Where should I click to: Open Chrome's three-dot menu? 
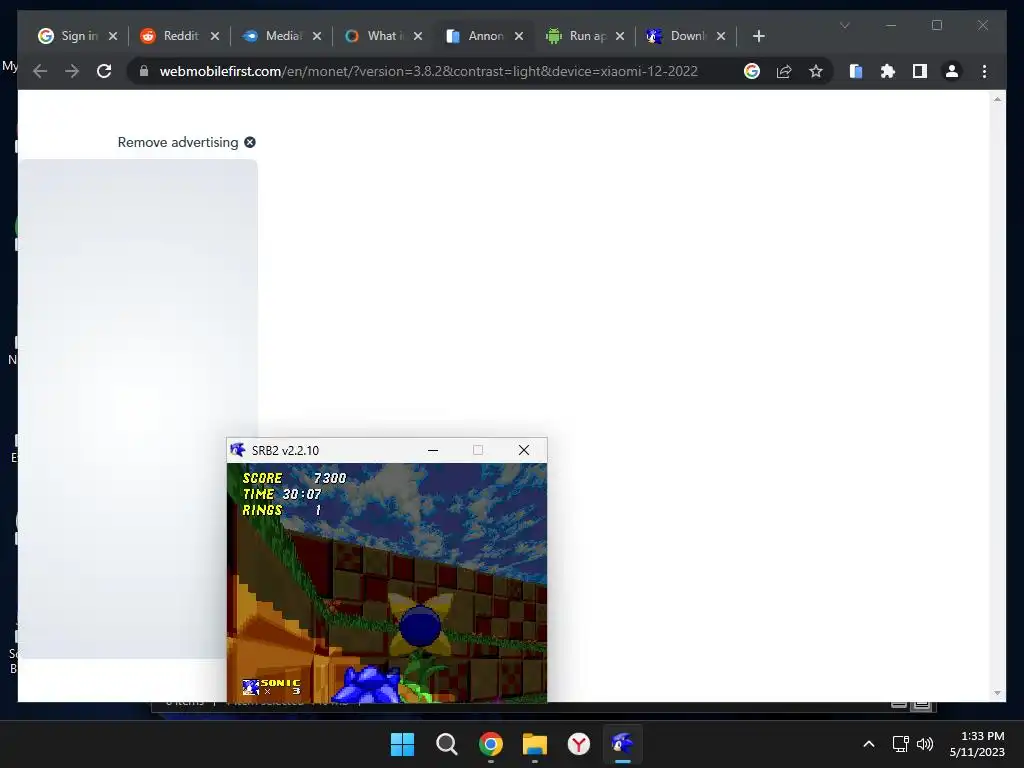[x=984, y=71]
